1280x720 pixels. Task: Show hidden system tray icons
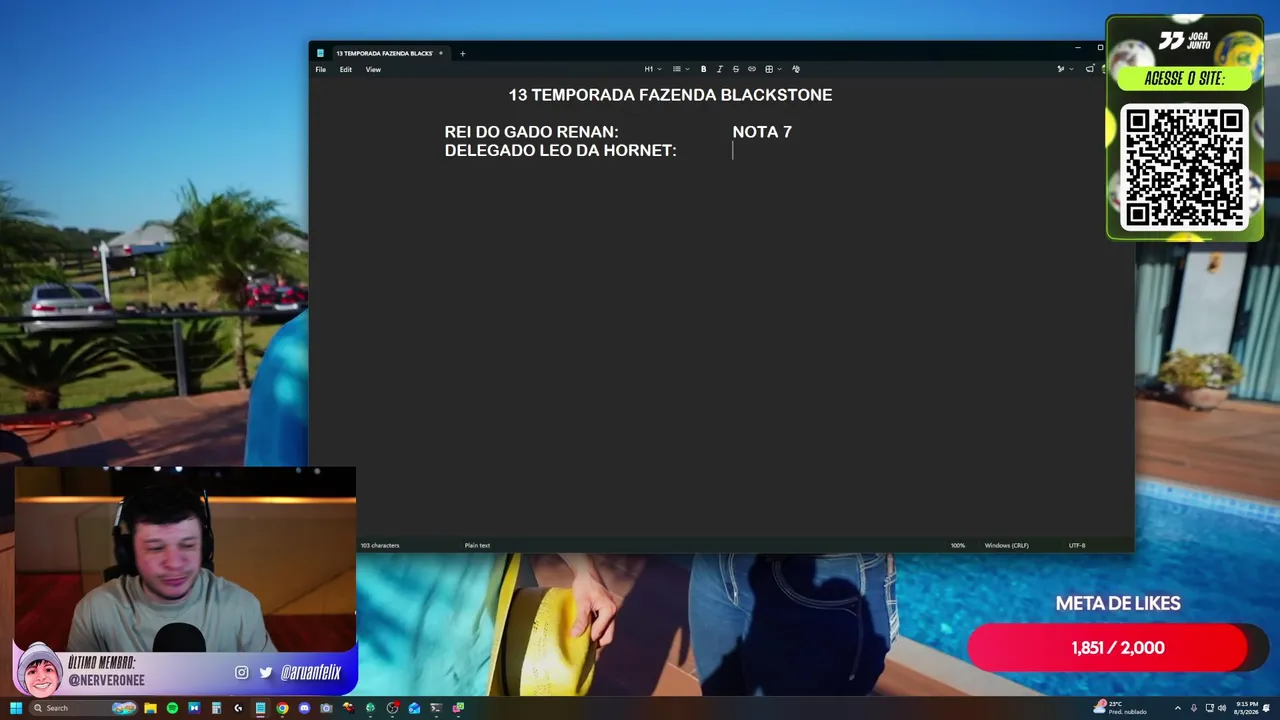(1177, 708)
